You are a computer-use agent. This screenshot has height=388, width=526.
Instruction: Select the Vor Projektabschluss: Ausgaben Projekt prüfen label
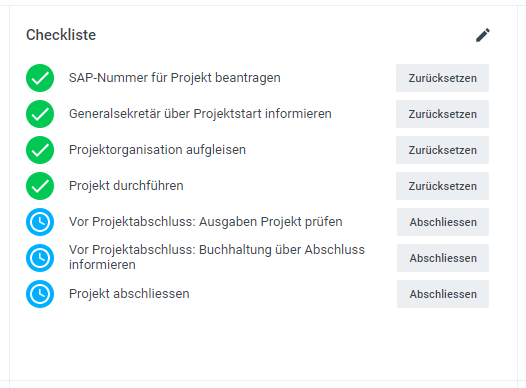click(x=206, y=222)
